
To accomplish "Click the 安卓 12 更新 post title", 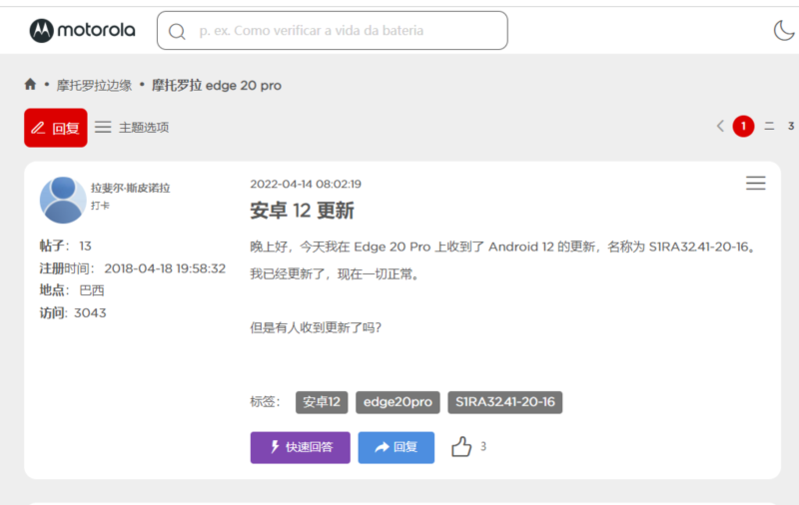I will 302,210.
